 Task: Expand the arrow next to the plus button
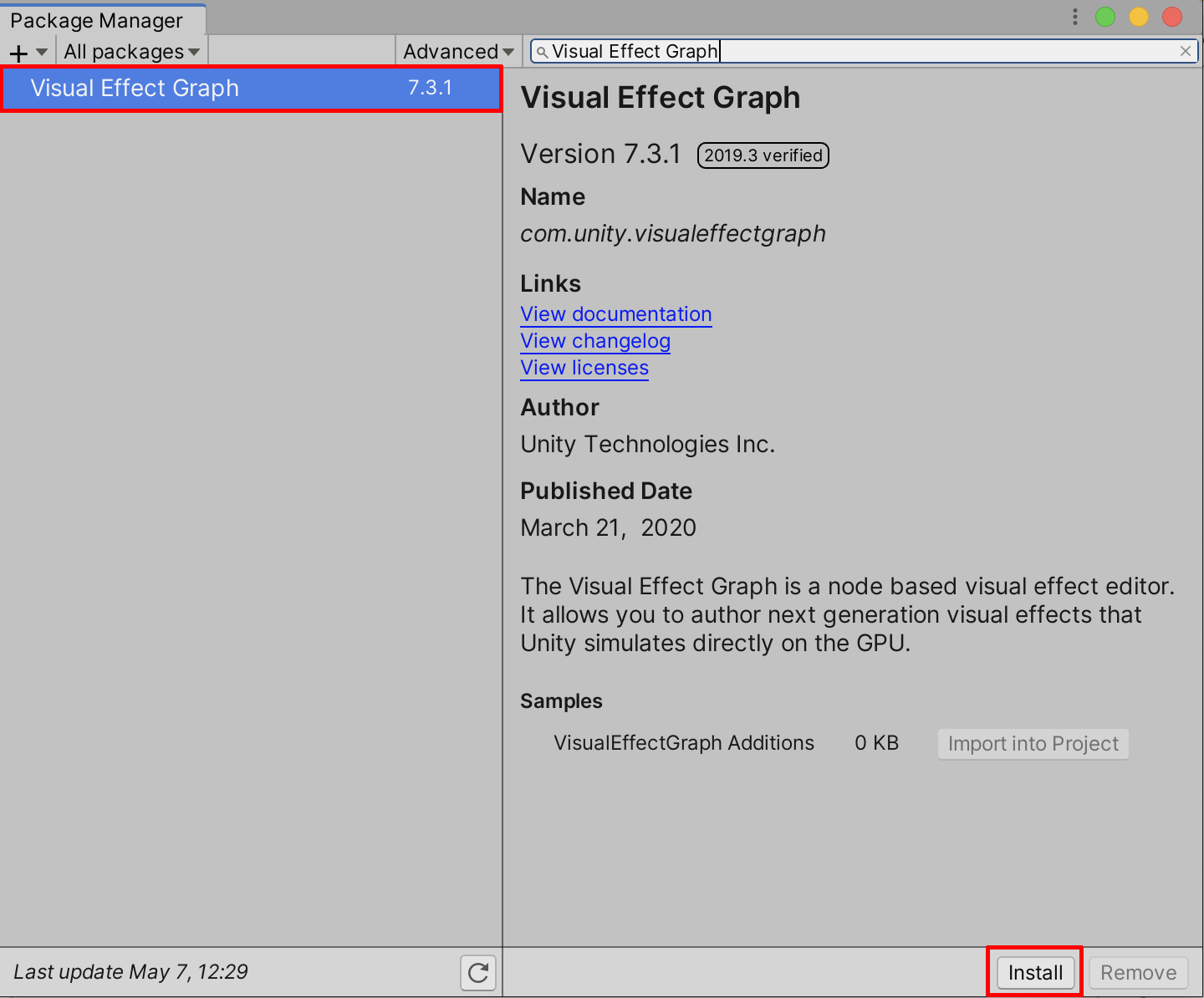pos(41,52)
